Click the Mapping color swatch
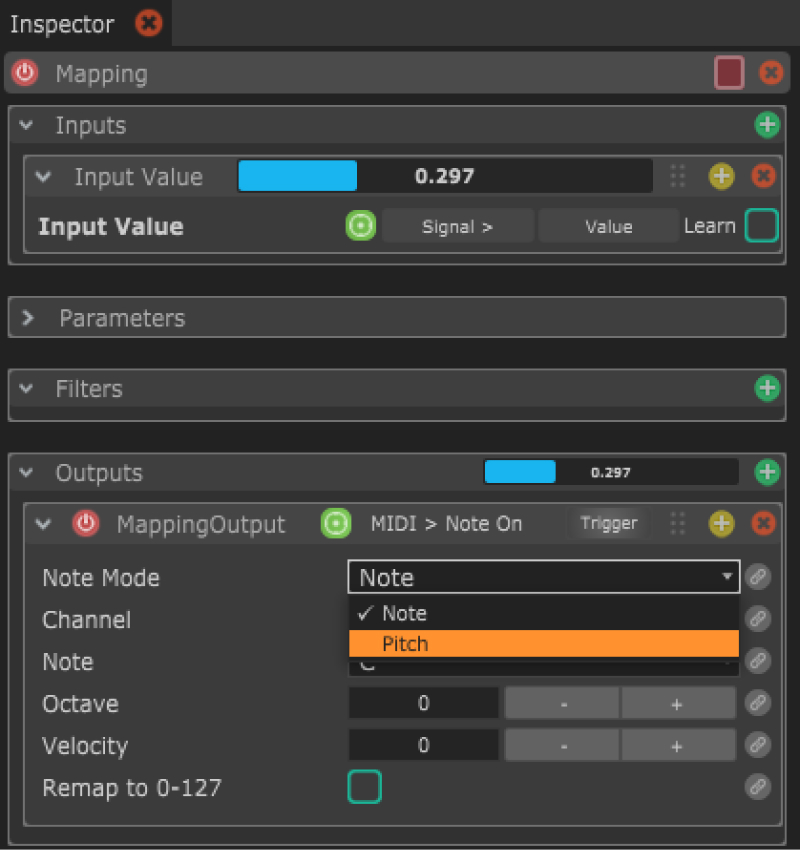Viewport: 800px width, 850px height. 729,73
